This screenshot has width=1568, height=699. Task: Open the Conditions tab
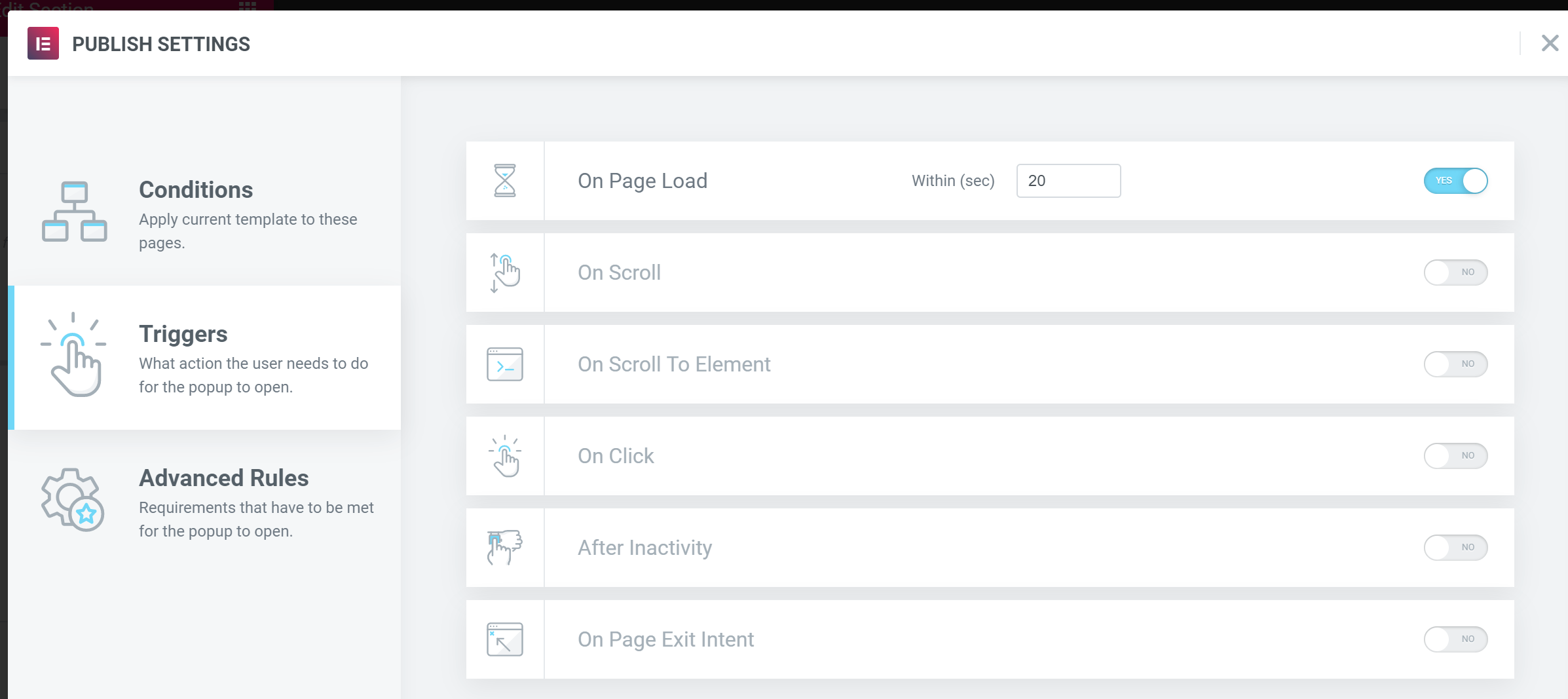coord(204,214)
